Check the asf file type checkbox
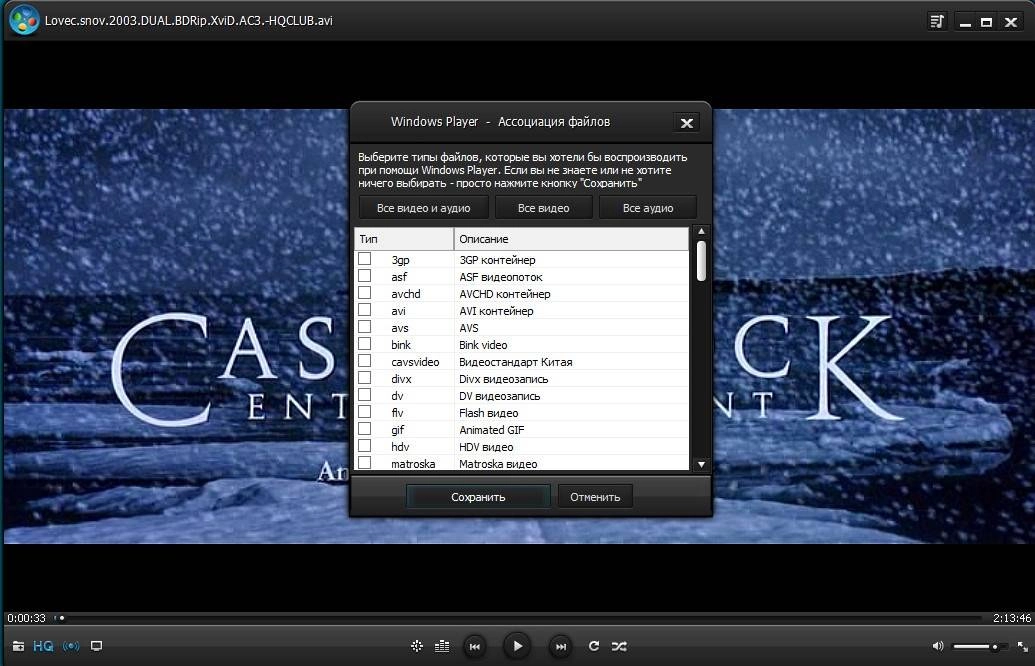 pyautogui.click(x=364, y=276)
